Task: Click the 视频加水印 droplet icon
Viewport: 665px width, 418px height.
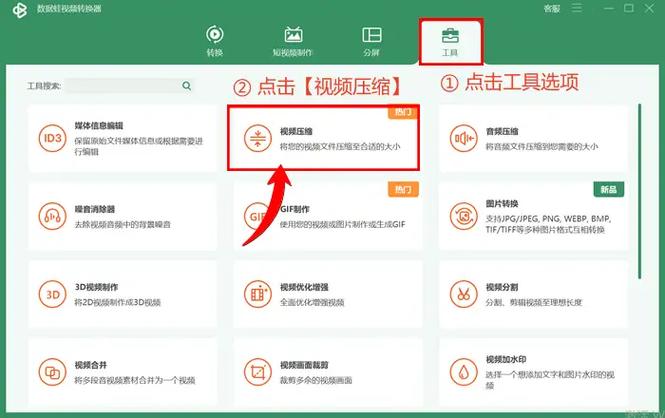Action: pyautogui.click(x=464, y=372)
